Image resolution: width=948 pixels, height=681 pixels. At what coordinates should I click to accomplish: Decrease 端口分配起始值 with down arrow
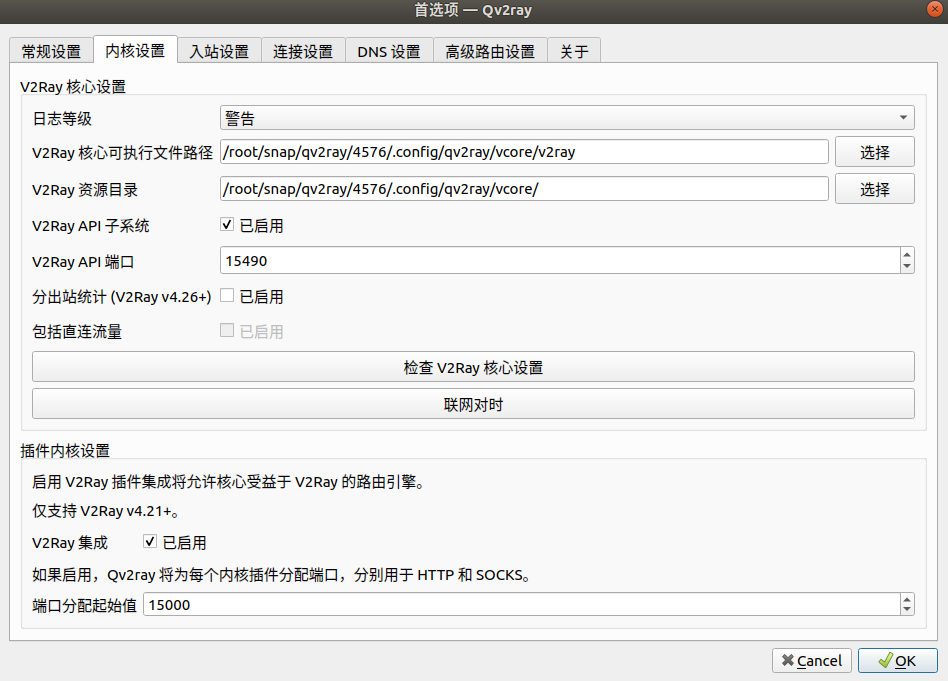point(906,610)
